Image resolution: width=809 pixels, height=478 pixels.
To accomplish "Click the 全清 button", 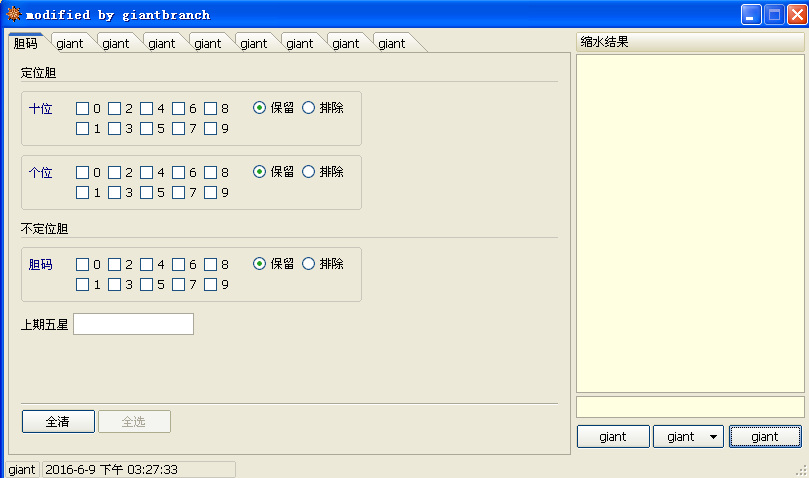I will [x=58, y=421].
